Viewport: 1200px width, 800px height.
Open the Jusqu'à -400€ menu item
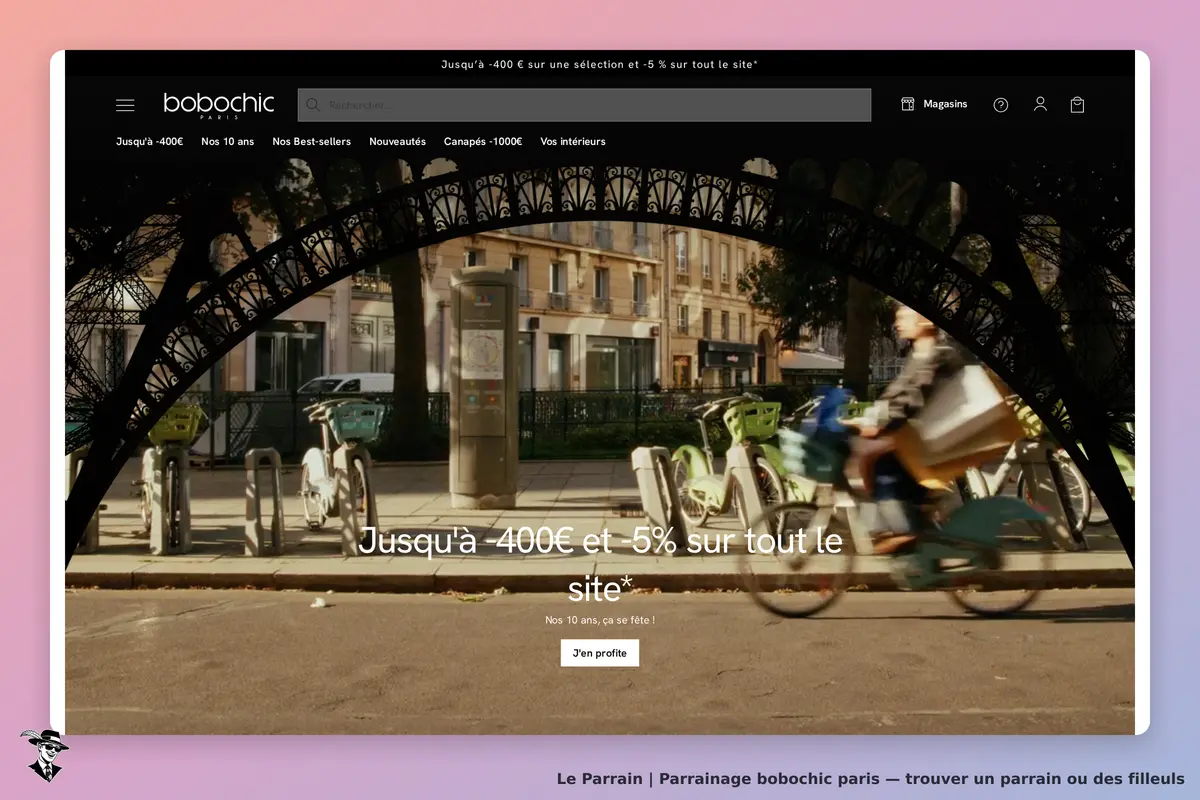tap(150, 142)
